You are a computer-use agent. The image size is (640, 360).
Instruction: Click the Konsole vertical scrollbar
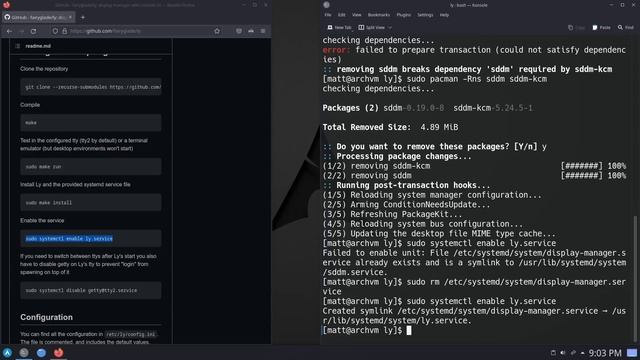635,278
